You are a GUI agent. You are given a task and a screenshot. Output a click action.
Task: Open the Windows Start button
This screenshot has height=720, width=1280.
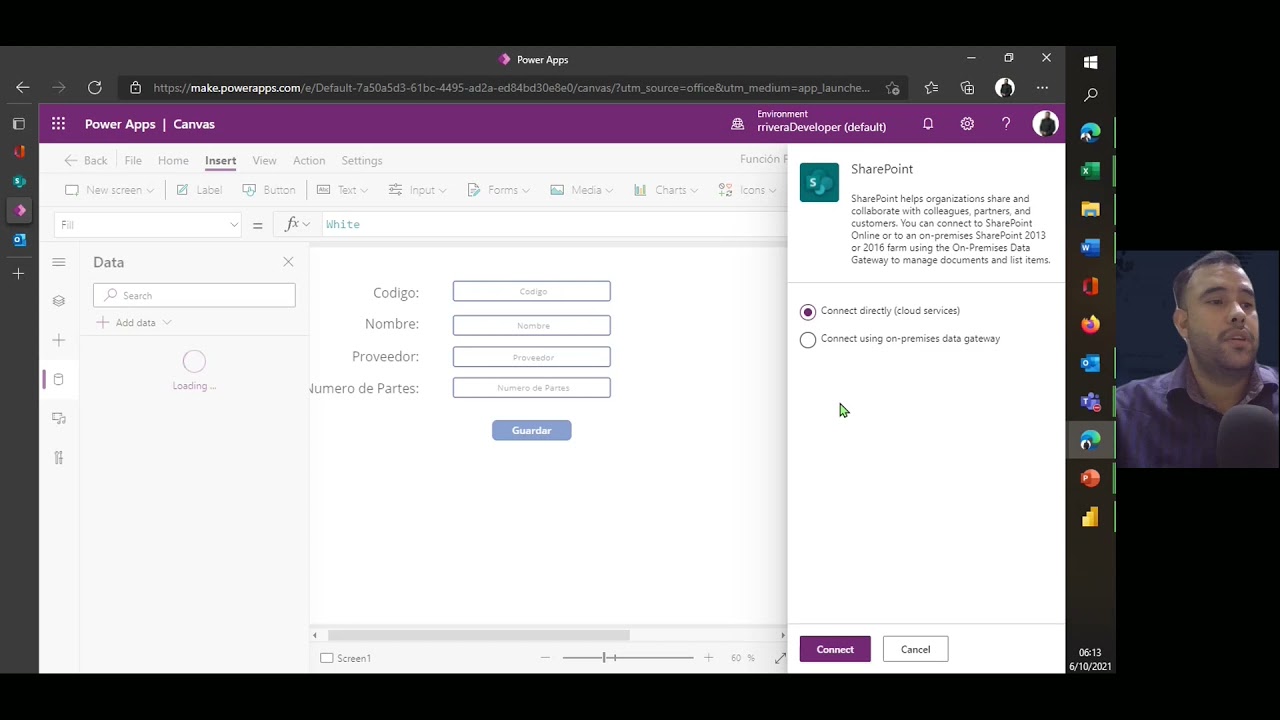[x=1091, y=62]
